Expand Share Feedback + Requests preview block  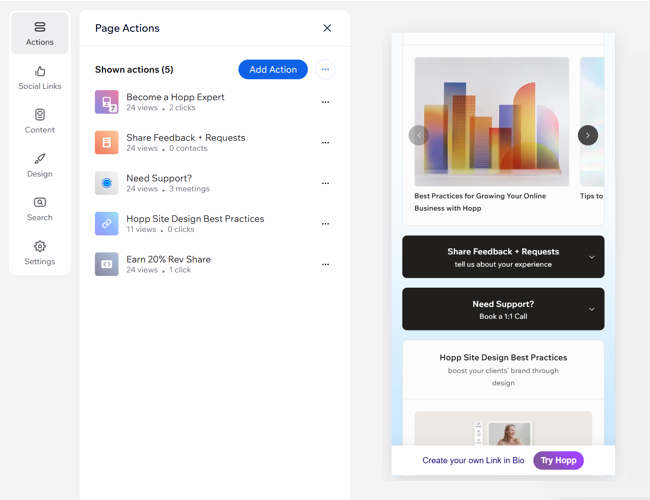click(x=503, y=257)
